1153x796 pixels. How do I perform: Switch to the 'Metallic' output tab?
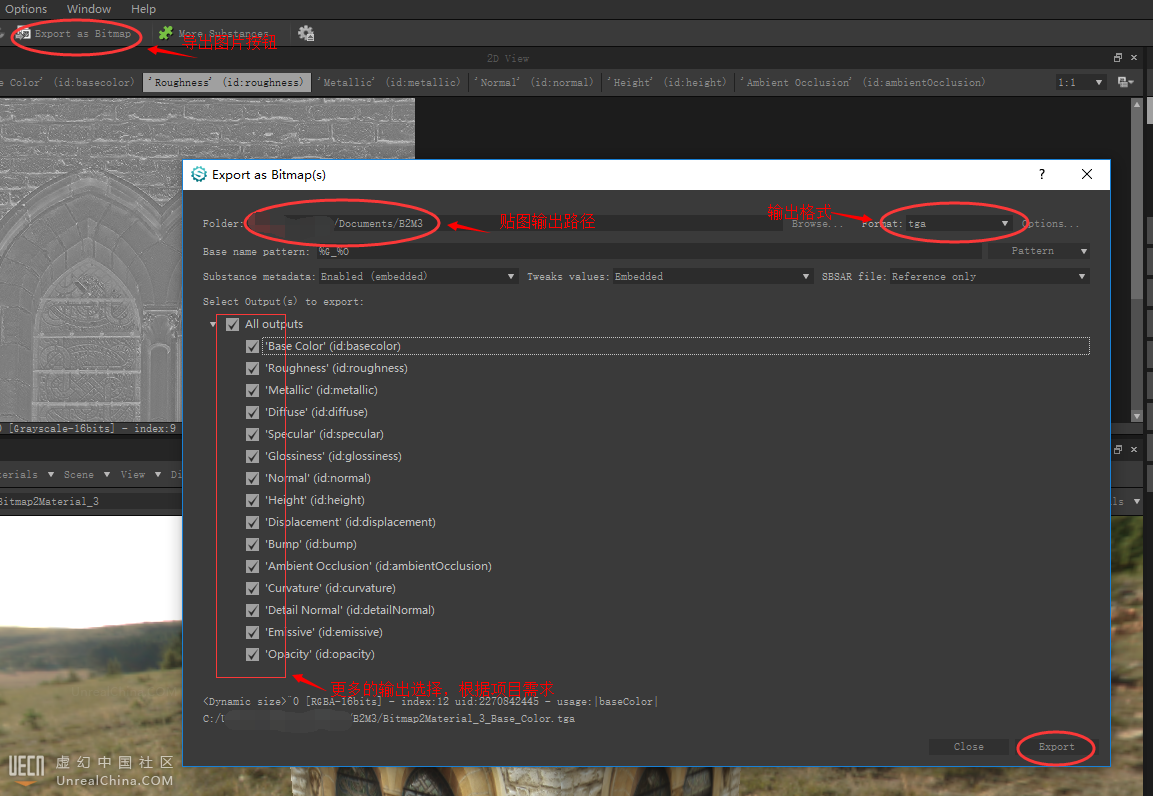(x=389, y=83)
